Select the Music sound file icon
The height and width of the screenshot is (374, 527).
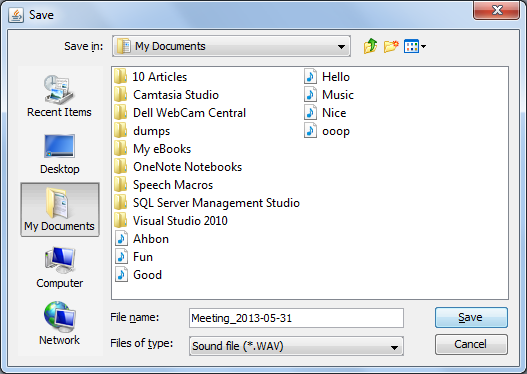310,95
